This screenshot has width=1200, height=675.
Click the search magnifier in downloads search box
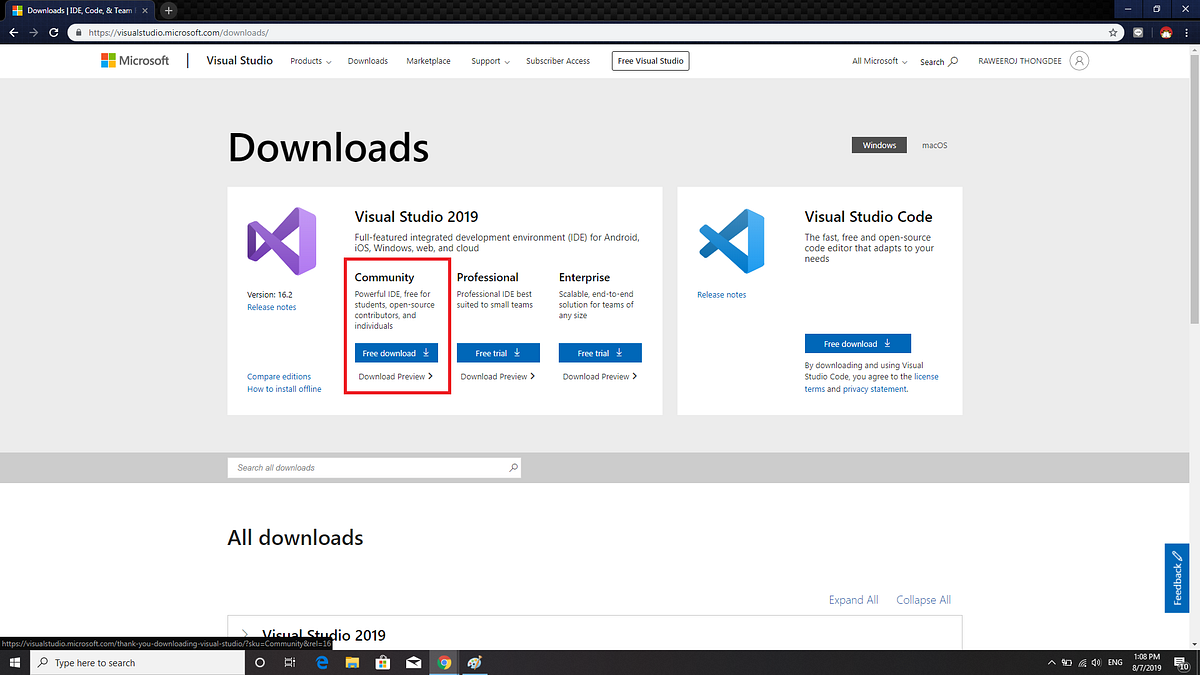click(513, 467)
